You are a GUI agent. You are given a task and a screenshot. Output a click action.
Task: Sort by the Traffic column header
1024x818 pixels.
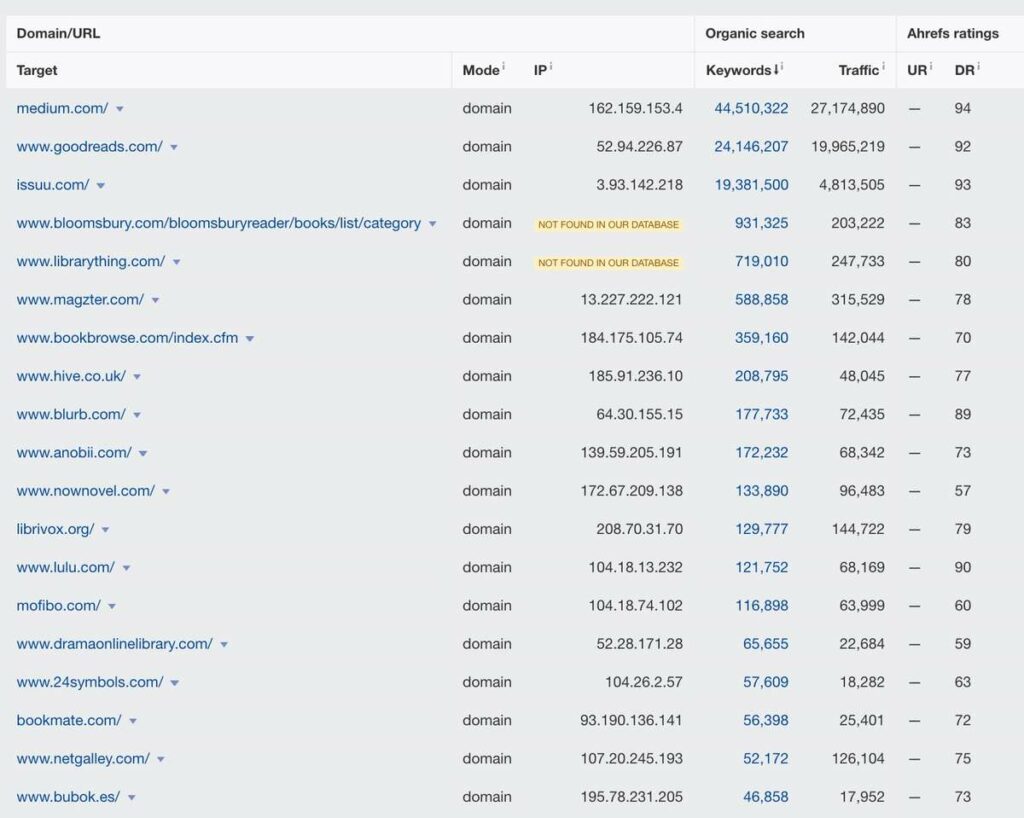(x=858, y=71)
